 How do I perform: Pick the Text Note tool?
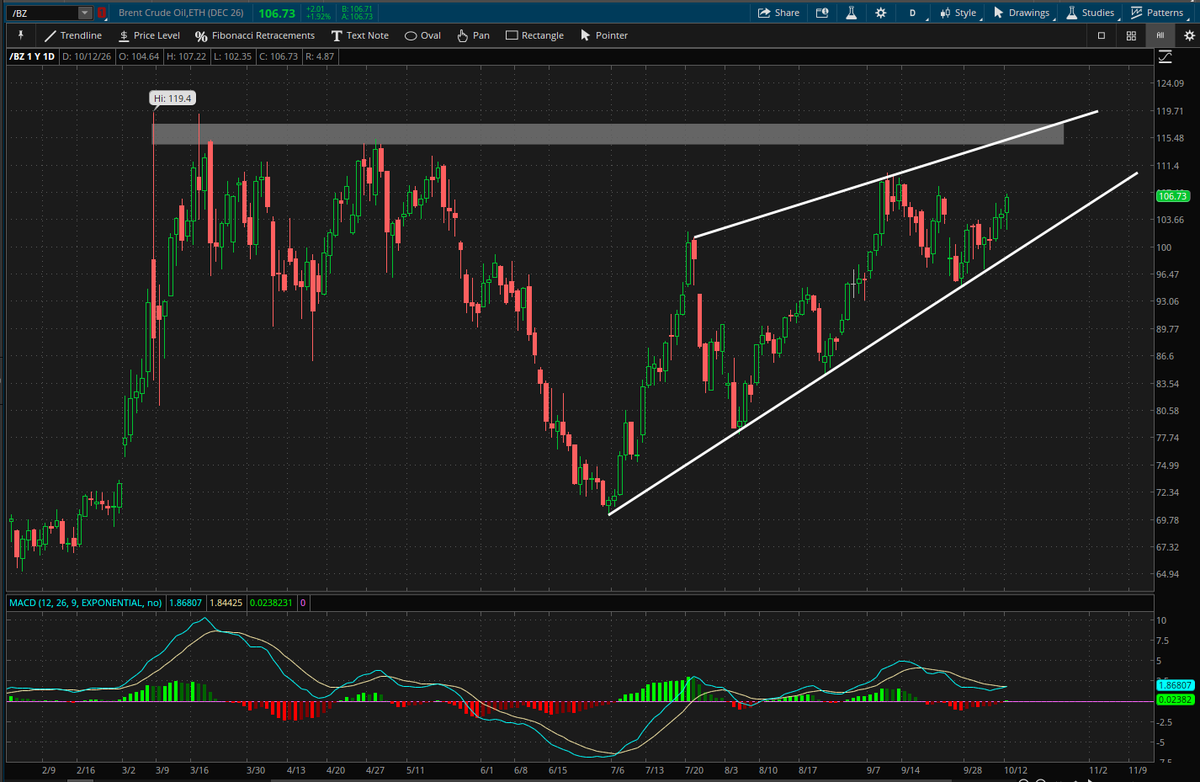(x=360, y=35)
